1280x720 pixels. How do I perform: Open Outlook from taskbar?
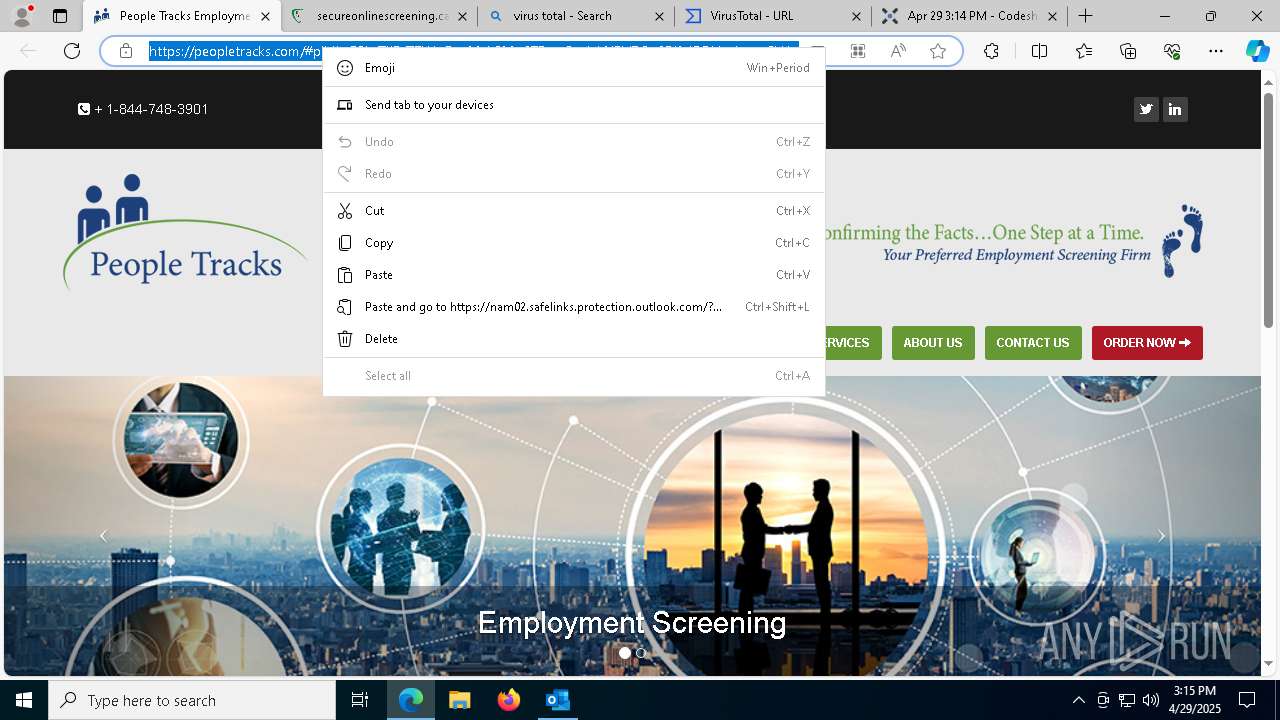tap(557, 700)
